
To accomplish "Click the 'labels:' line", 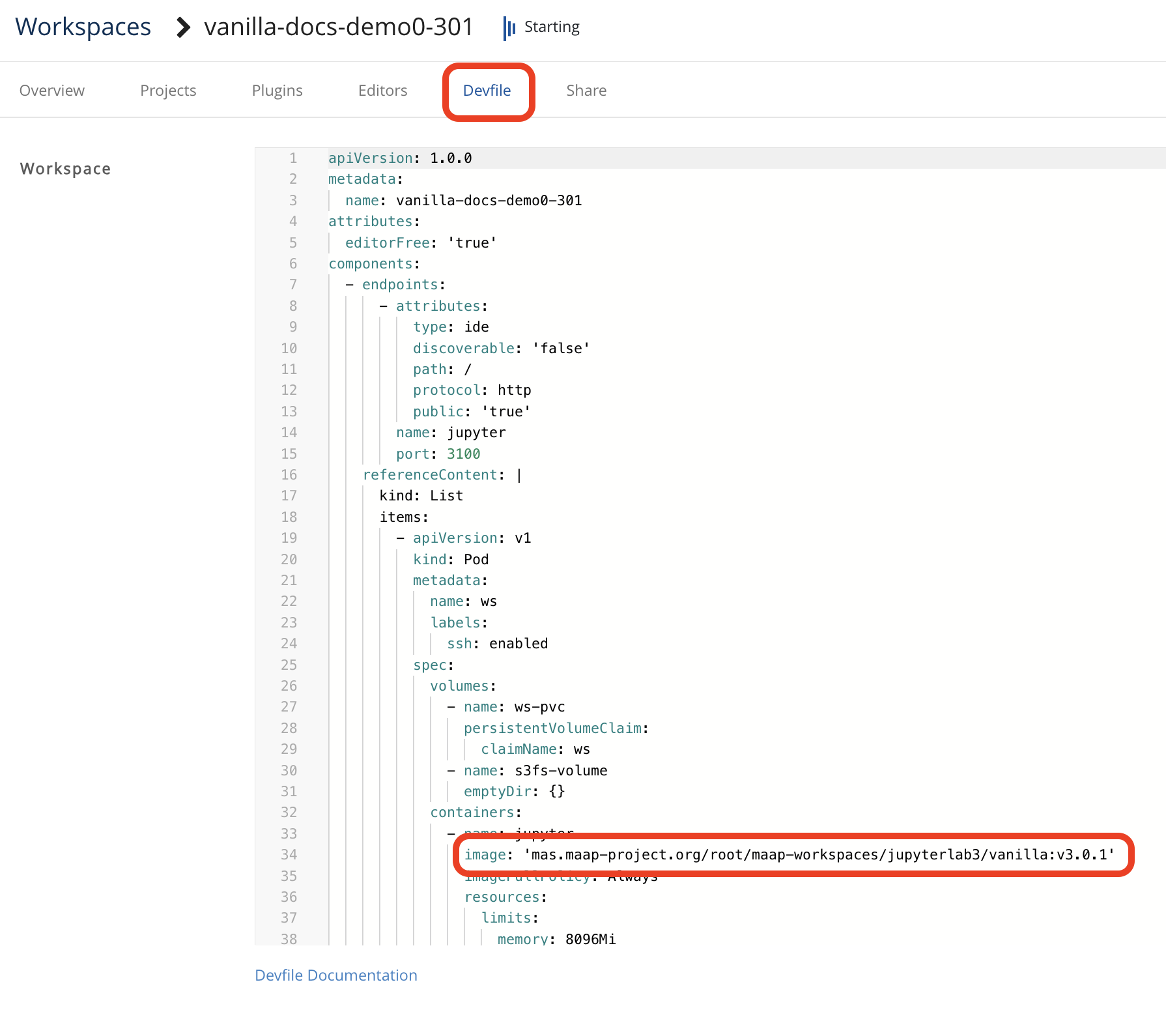I will [459, 623].
